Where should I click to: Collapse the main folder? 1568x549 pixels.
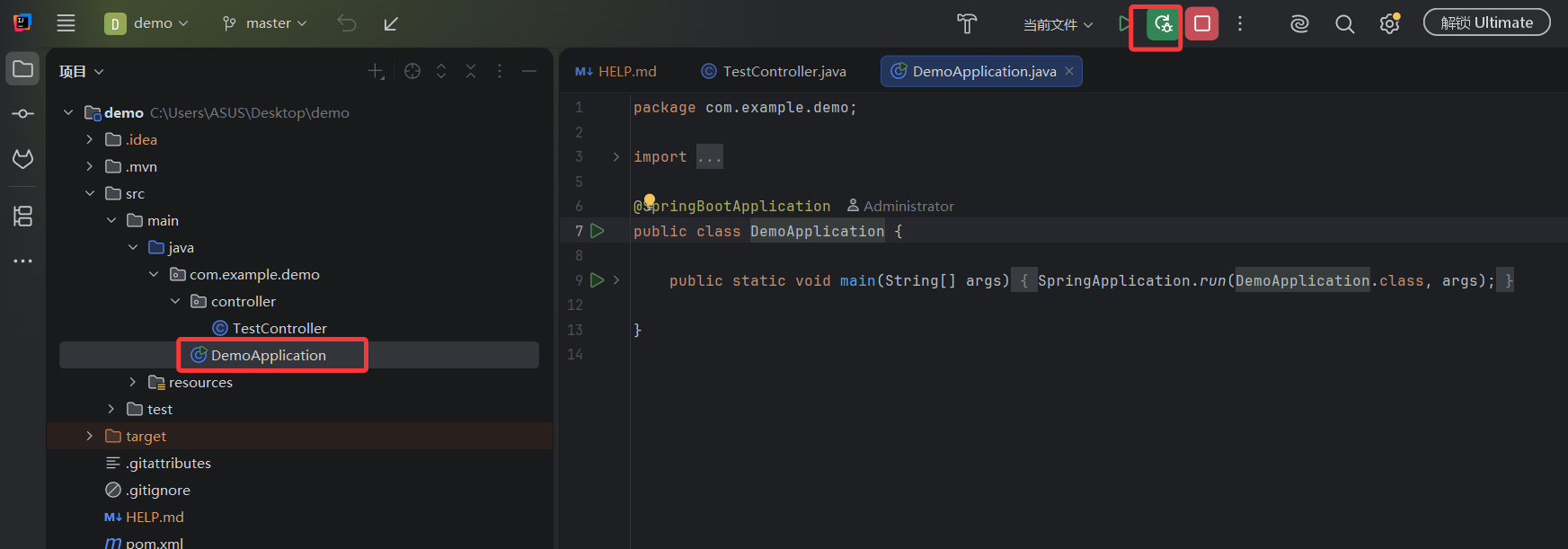pos(111,220)
